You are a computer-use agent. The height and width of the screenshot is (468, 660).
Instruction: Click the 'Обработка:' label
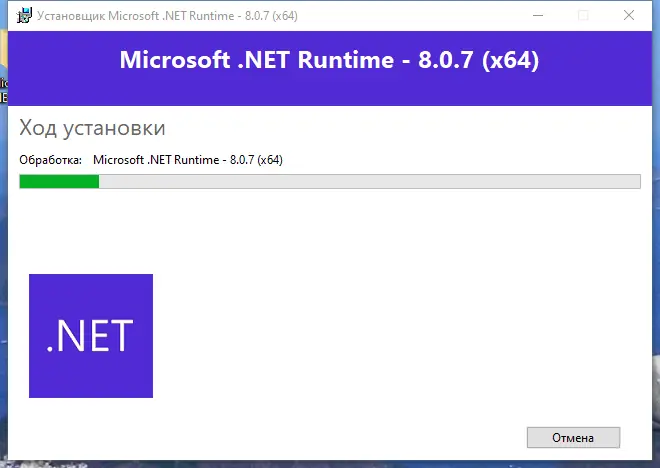click(x=51, y=160)
